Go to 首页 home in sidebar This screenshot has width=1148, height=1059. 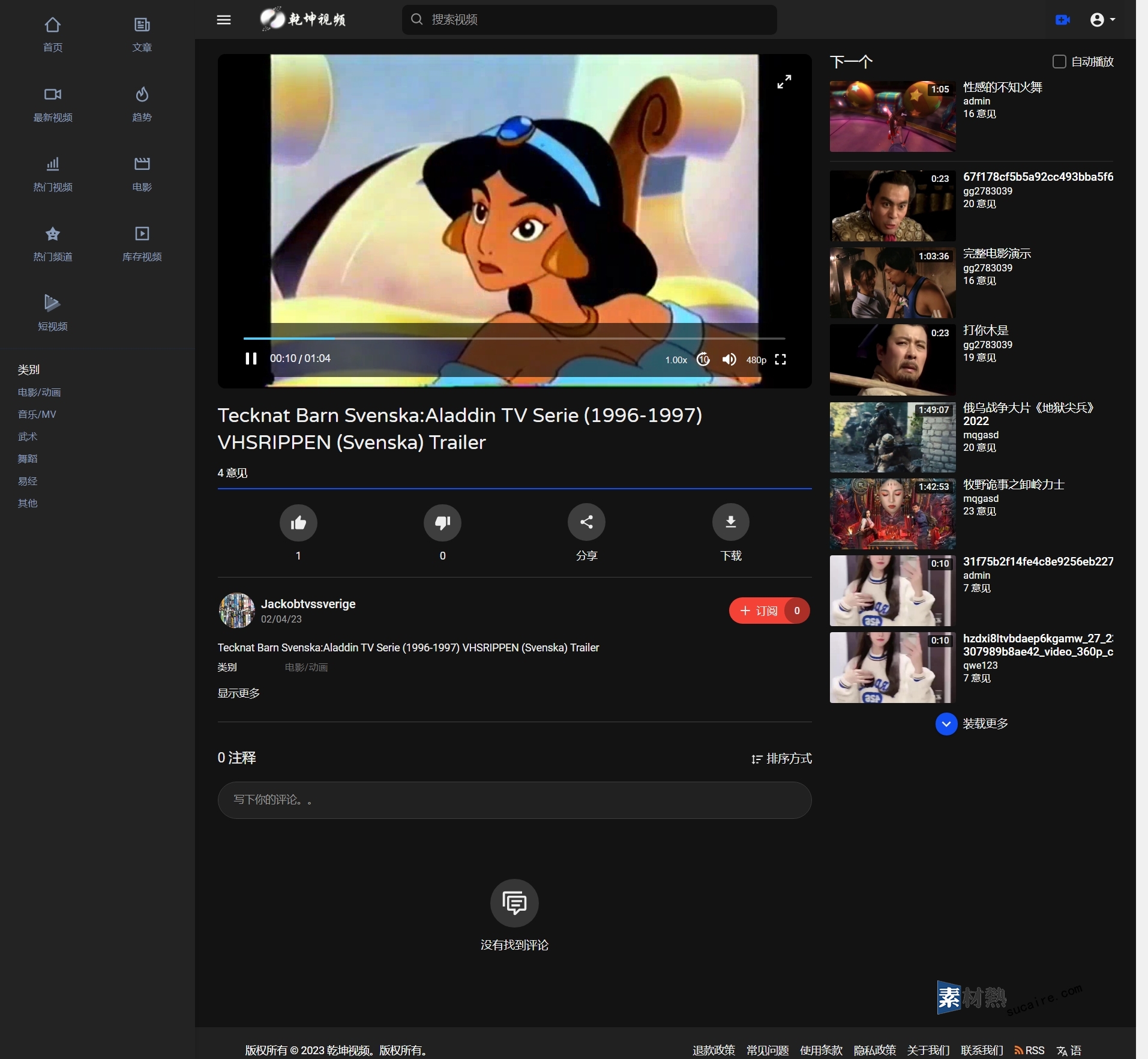pyautogui.click(x=53, y=35)
